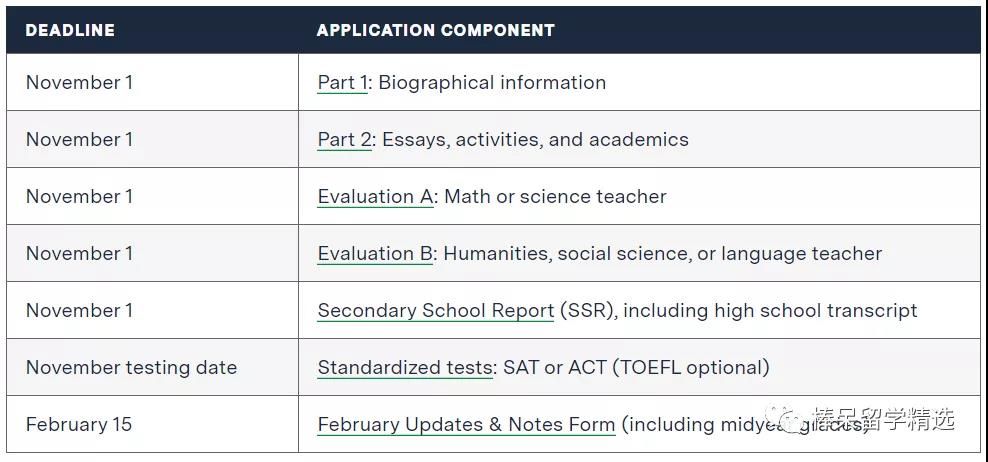Select the November testing date cell
988x462 pixels.
(152, 367)
